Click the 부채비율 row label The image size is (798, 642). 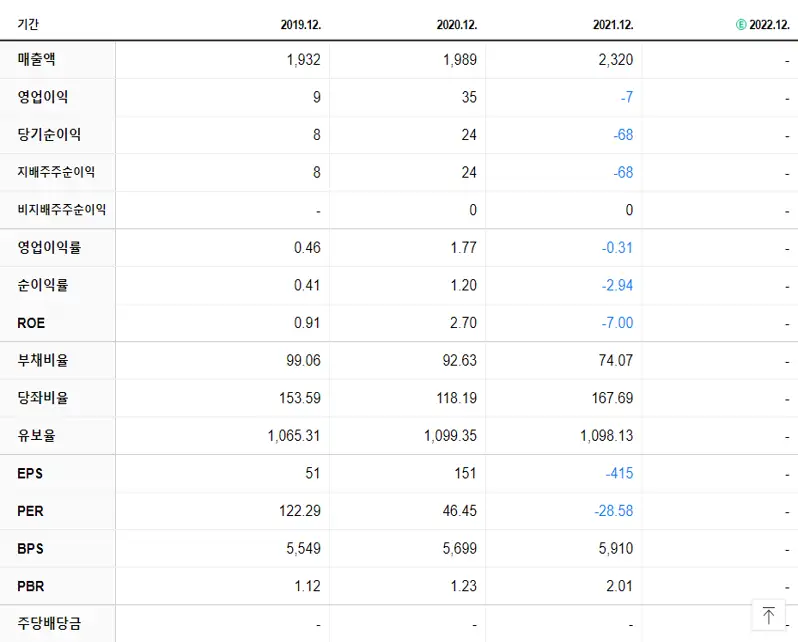click(43, 360)
